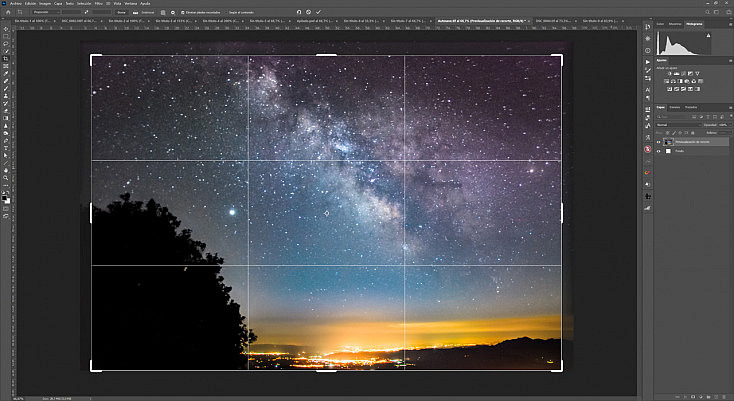The image size is (734, 401).
Task: Toggle the Lock all padlock icon
Action: [x=692, y=133]
